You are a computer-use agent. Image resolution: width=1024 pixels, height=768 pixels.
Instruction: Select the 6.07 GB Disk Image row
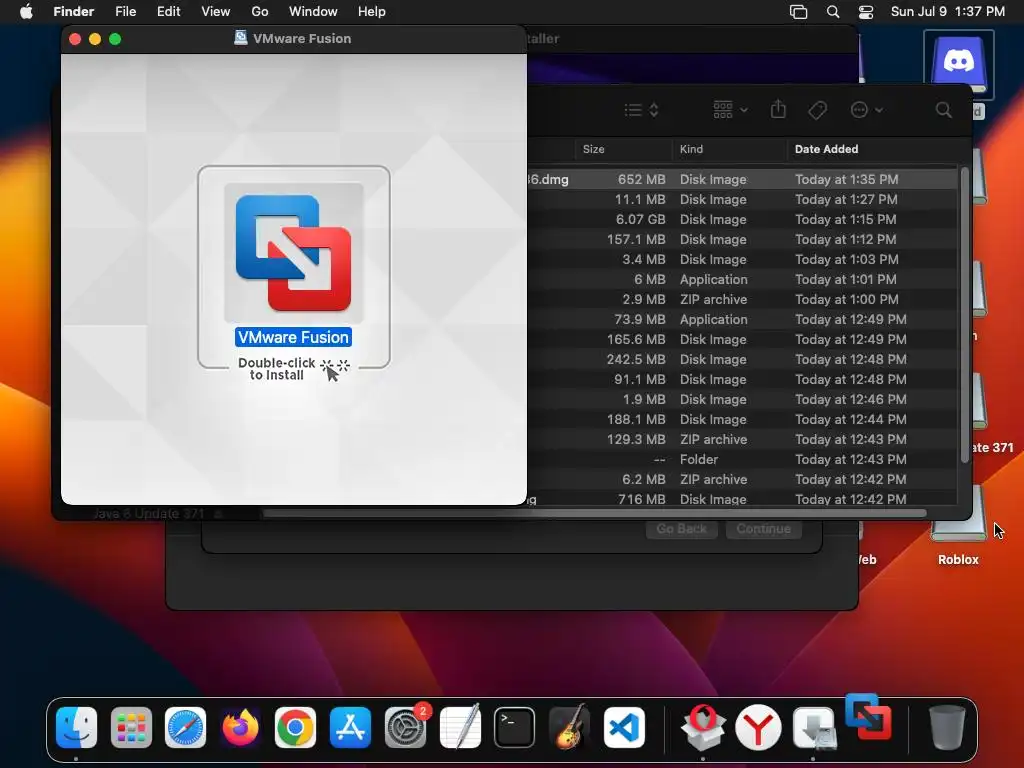[743, 219]
